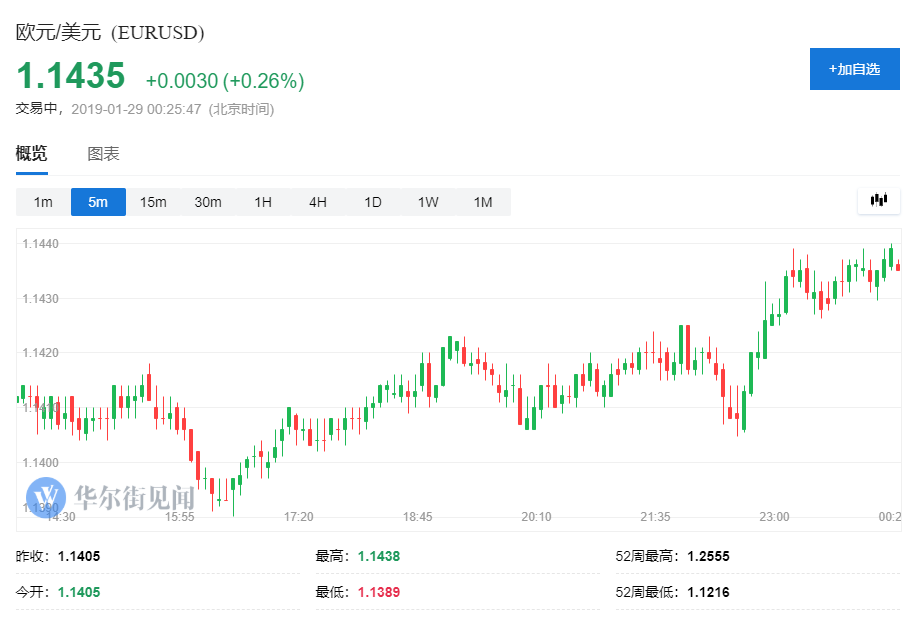Switch to the 概览 tab
The image size is (911, 631).
(31, 154)
